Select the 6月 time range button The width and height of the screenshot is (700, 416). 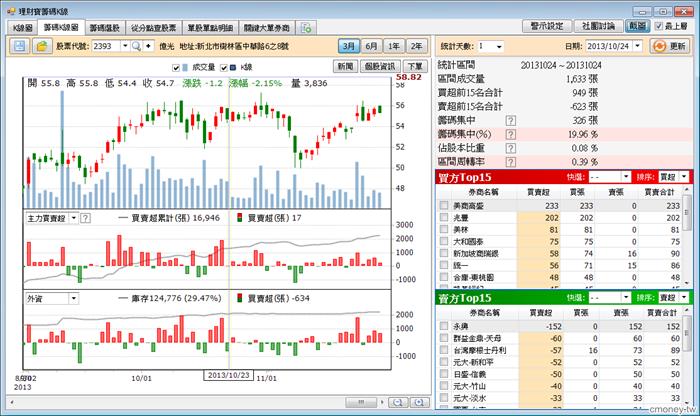(372, 47)
